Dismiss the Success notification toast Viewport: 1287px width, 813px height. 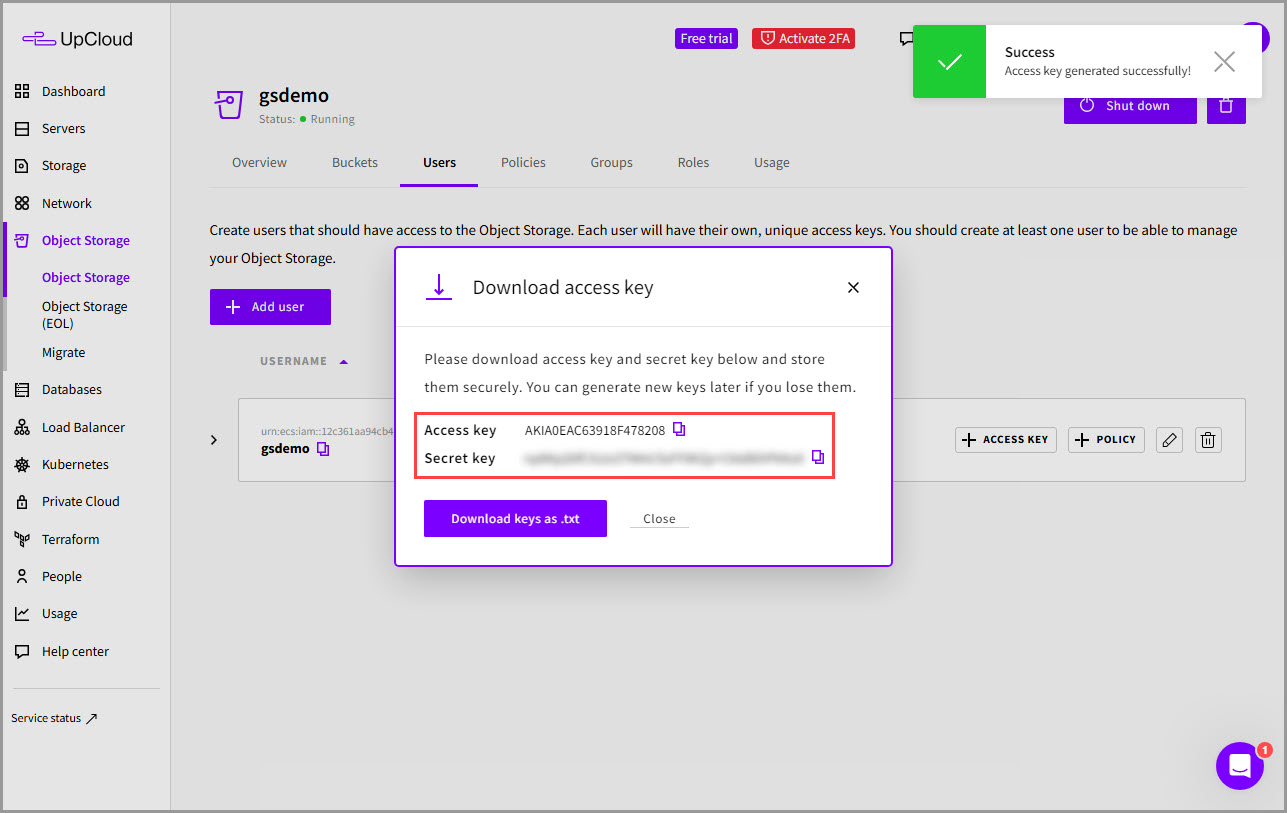1224,62
